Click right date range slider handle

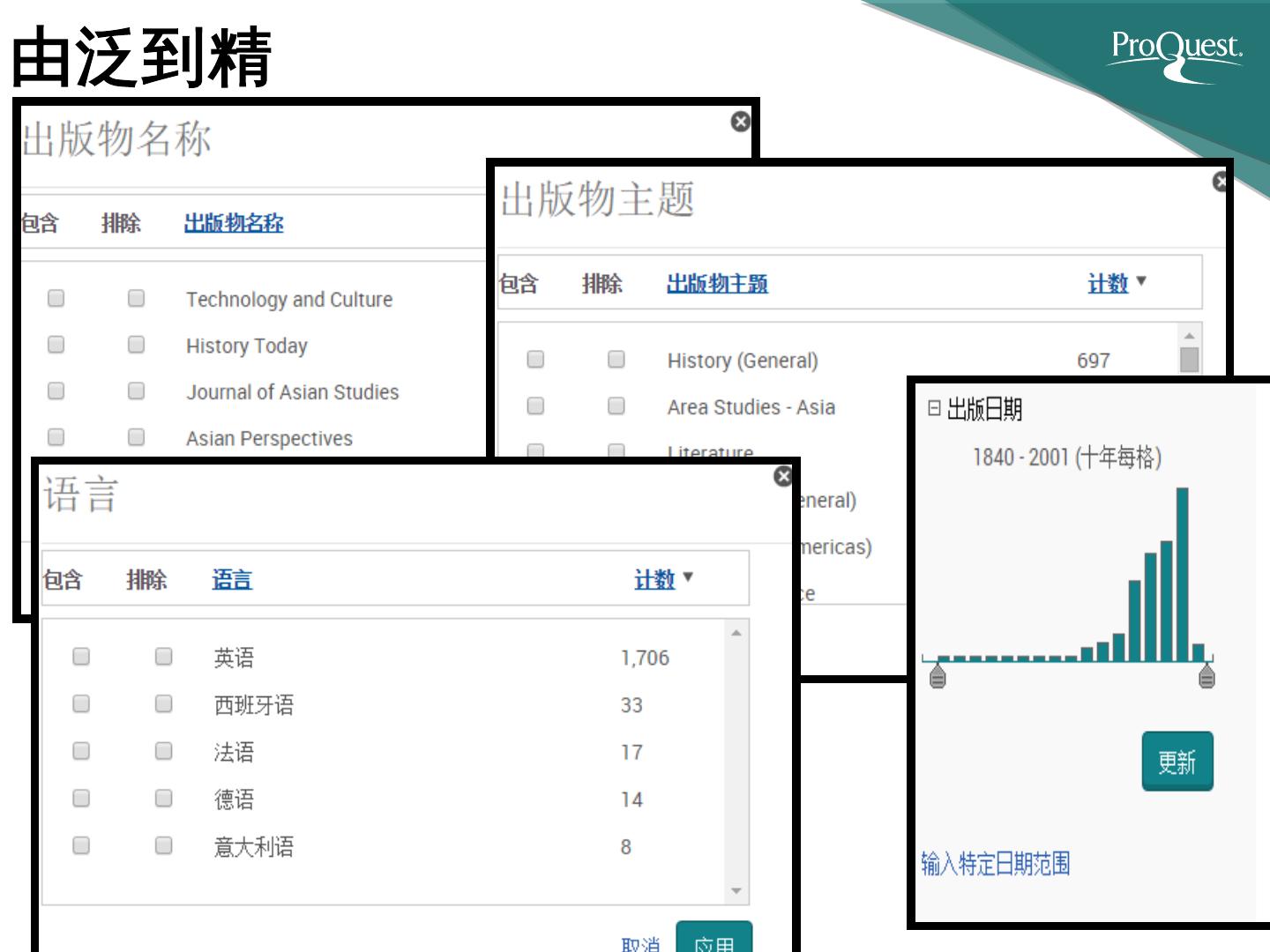[x=1206, y=677]
